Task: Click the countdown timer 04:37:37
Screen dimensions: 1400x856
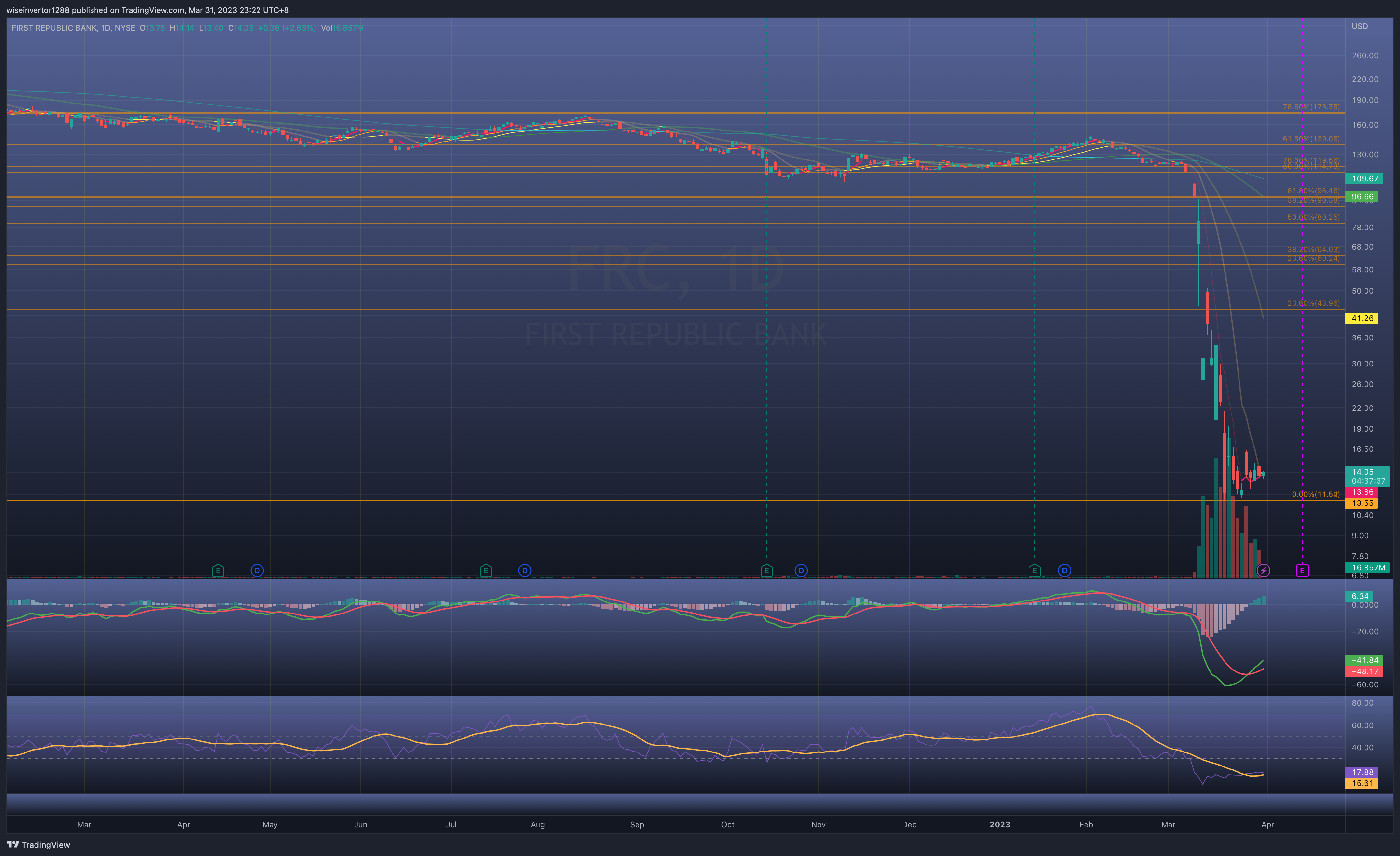Action: tap(1368, 481)
